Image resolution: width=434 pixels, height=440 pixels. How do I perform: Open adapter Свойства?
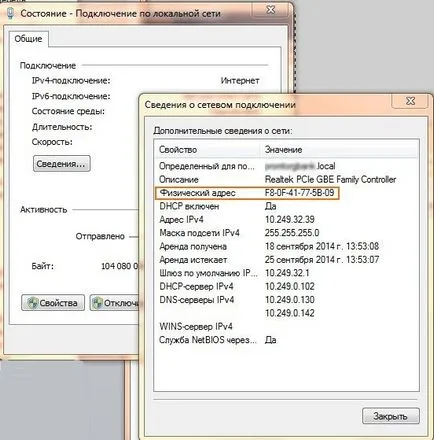(x=53, y=303)
